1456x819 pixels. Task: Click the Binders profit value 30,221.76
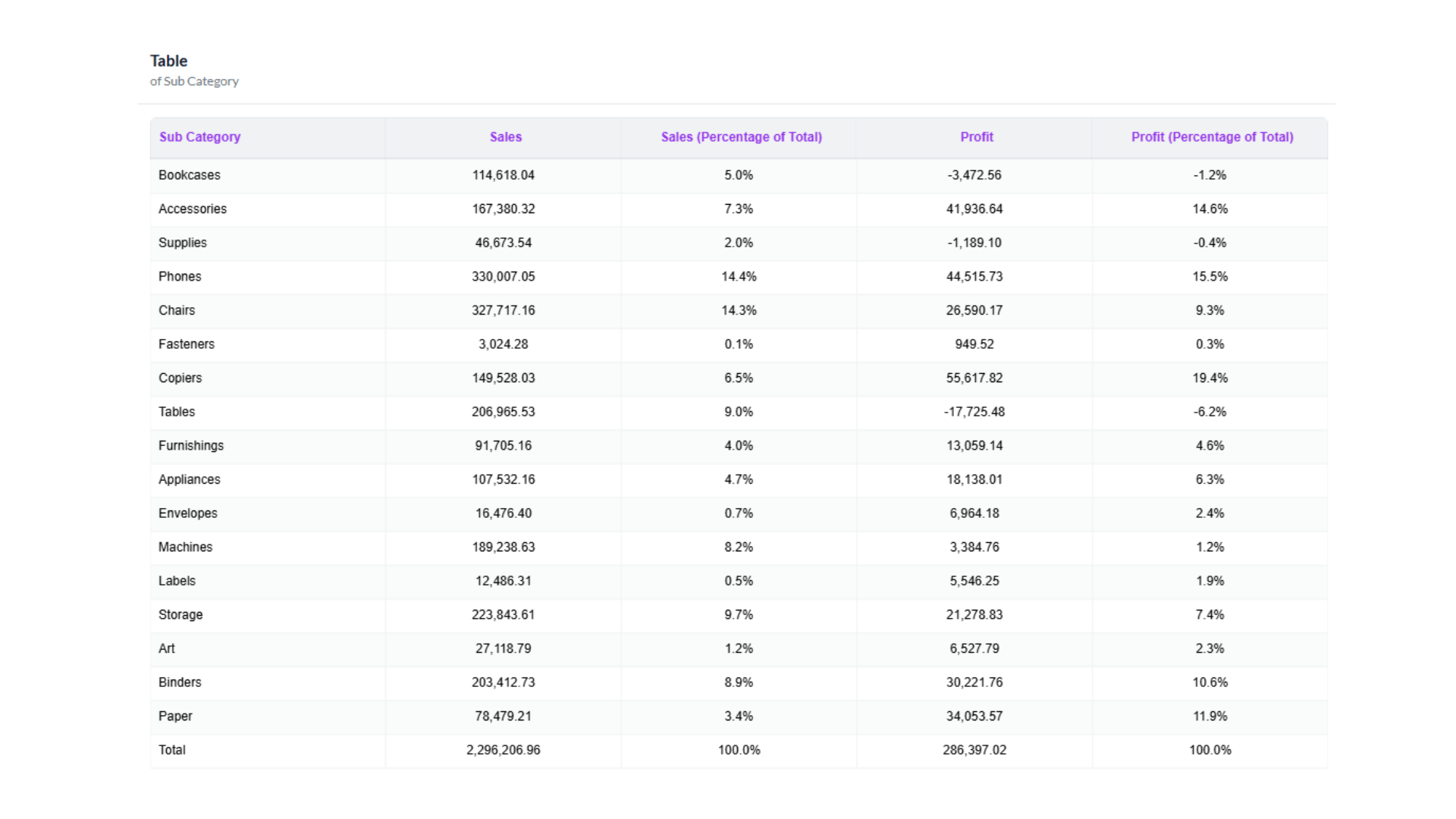pyautogui.click(x=974, y=682)
